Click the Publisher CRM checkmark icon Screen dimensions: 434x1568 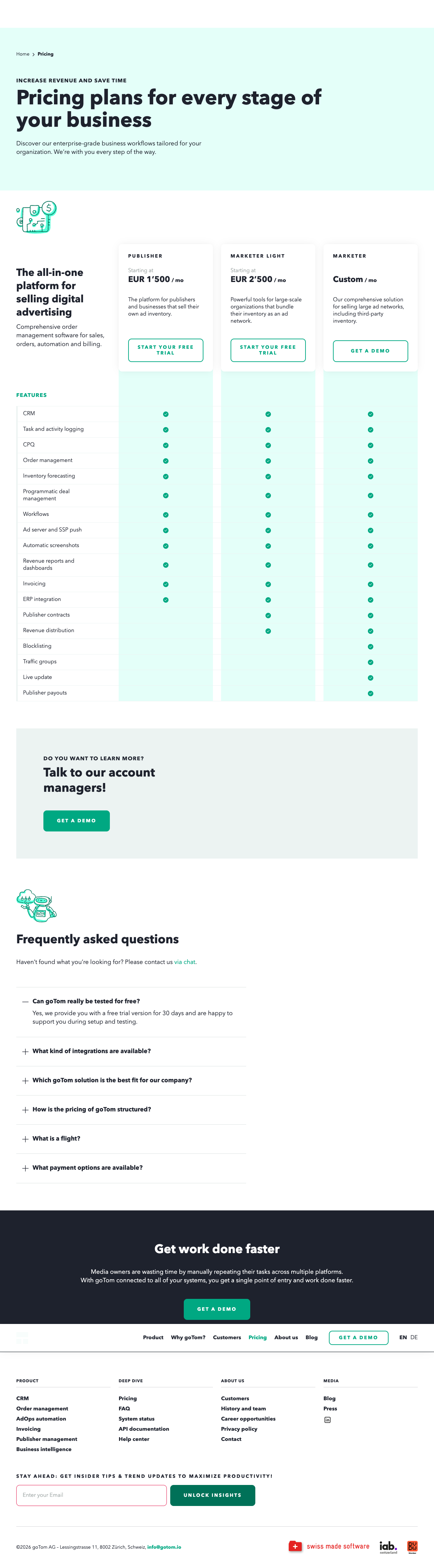coord(165,414)
